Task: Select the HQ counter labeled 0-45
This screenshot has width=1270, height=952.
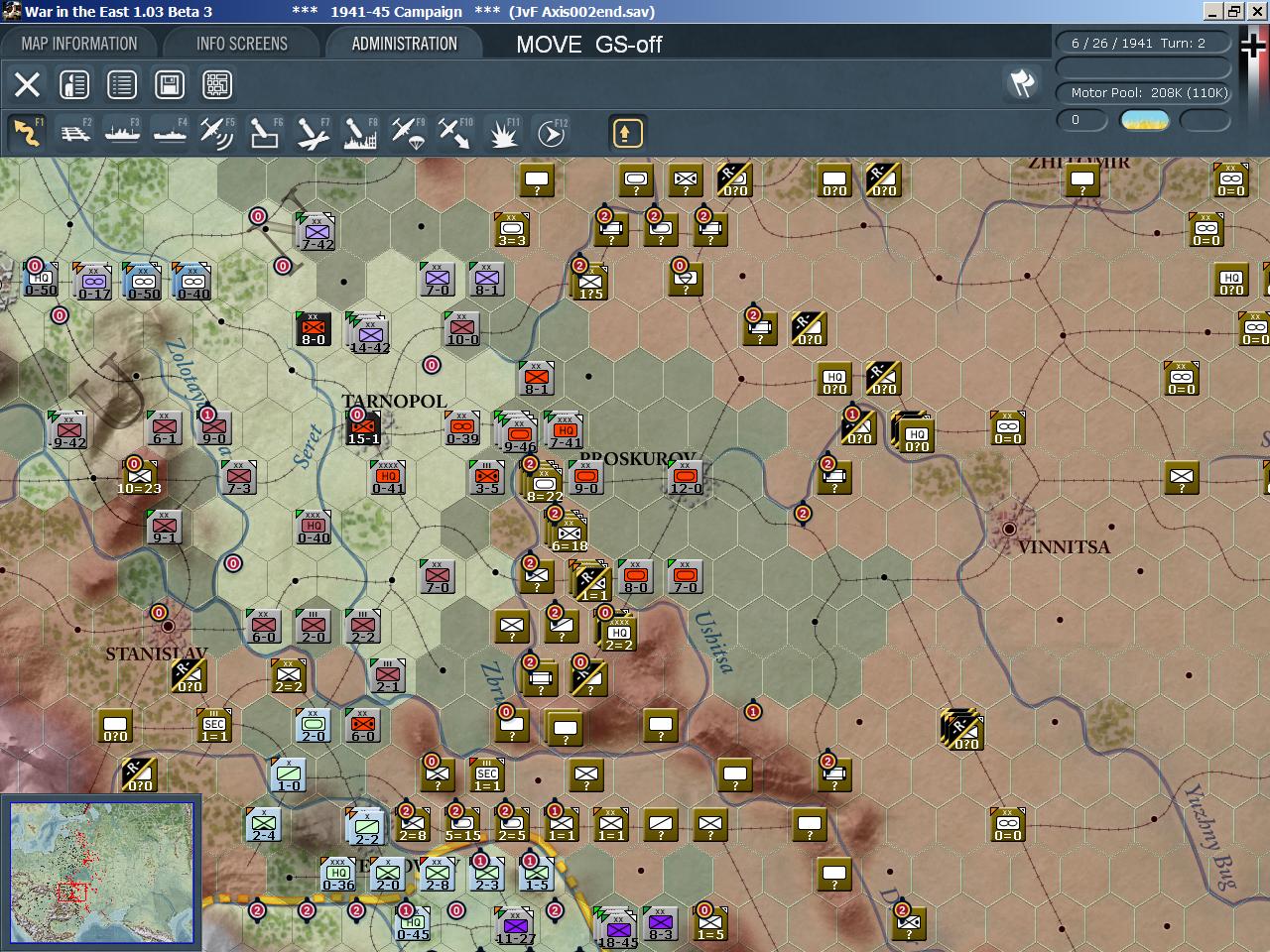Action: pos(413,923)
